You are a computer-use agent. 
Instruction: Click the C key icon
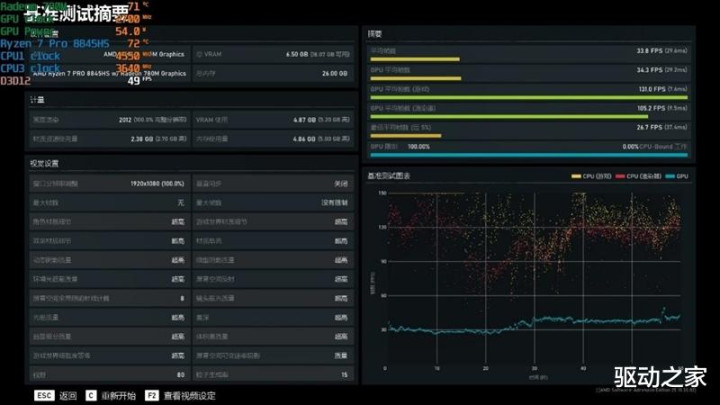pyautogui.click(x=91, y=395)
